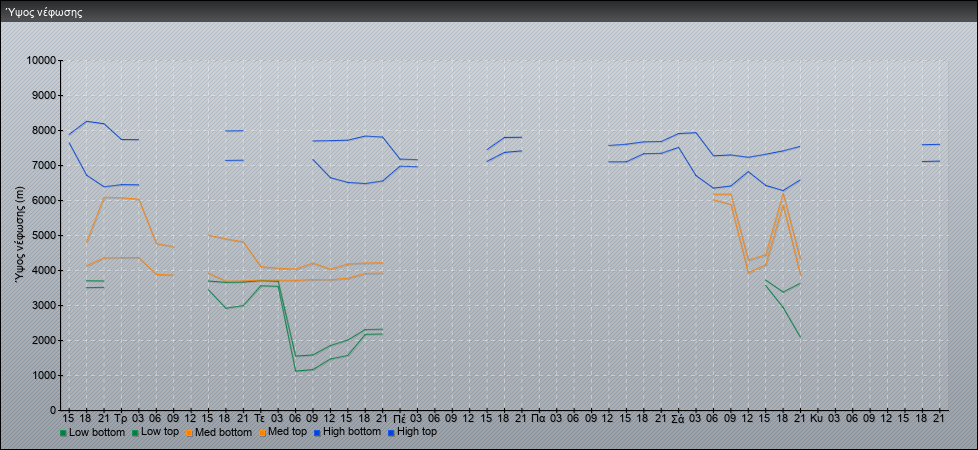Click the 'Πέ' day label on the x-axis
Screen dimensions: 978x450
pos(399,419)
